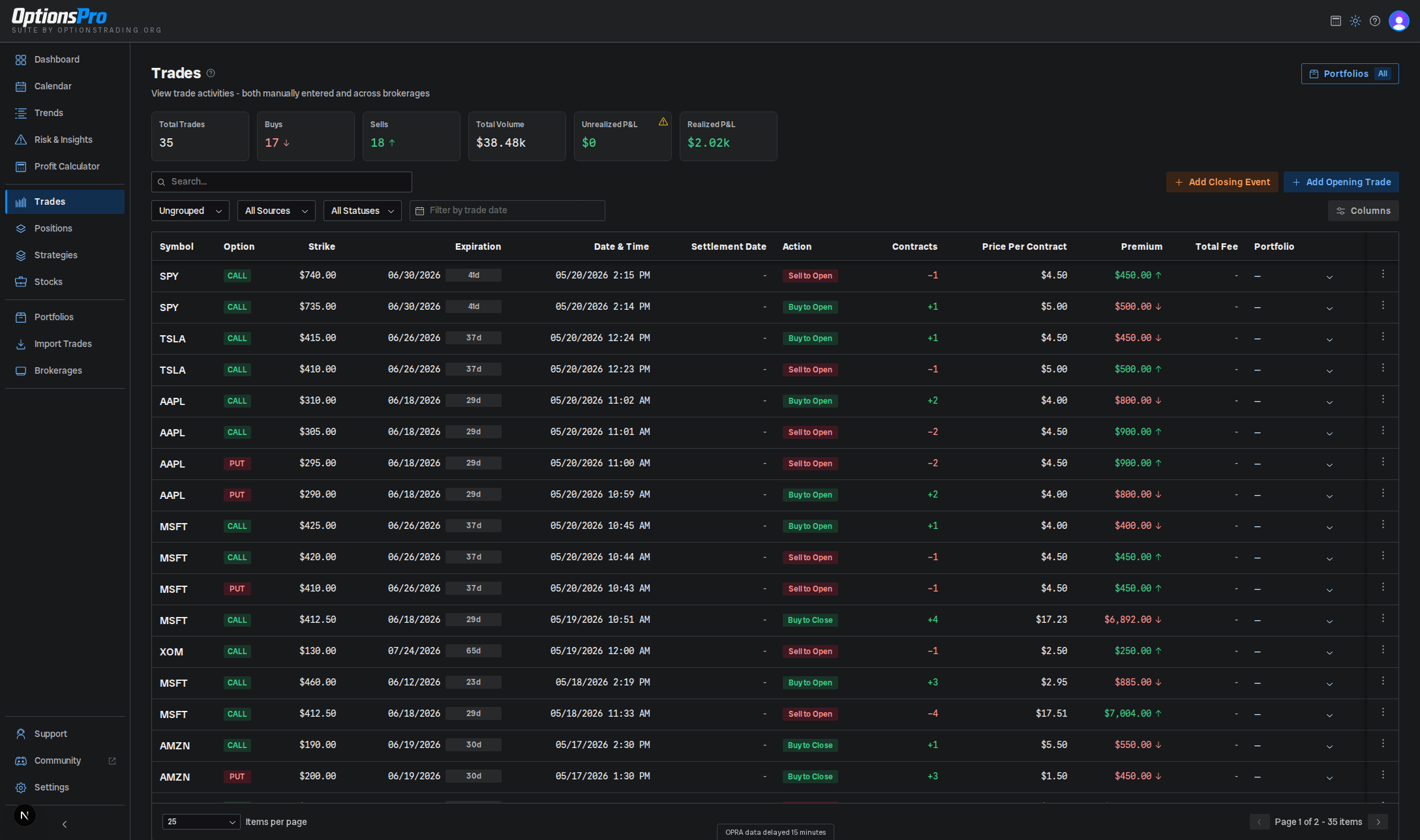Open help question mark icon in header

[1375, 21]
